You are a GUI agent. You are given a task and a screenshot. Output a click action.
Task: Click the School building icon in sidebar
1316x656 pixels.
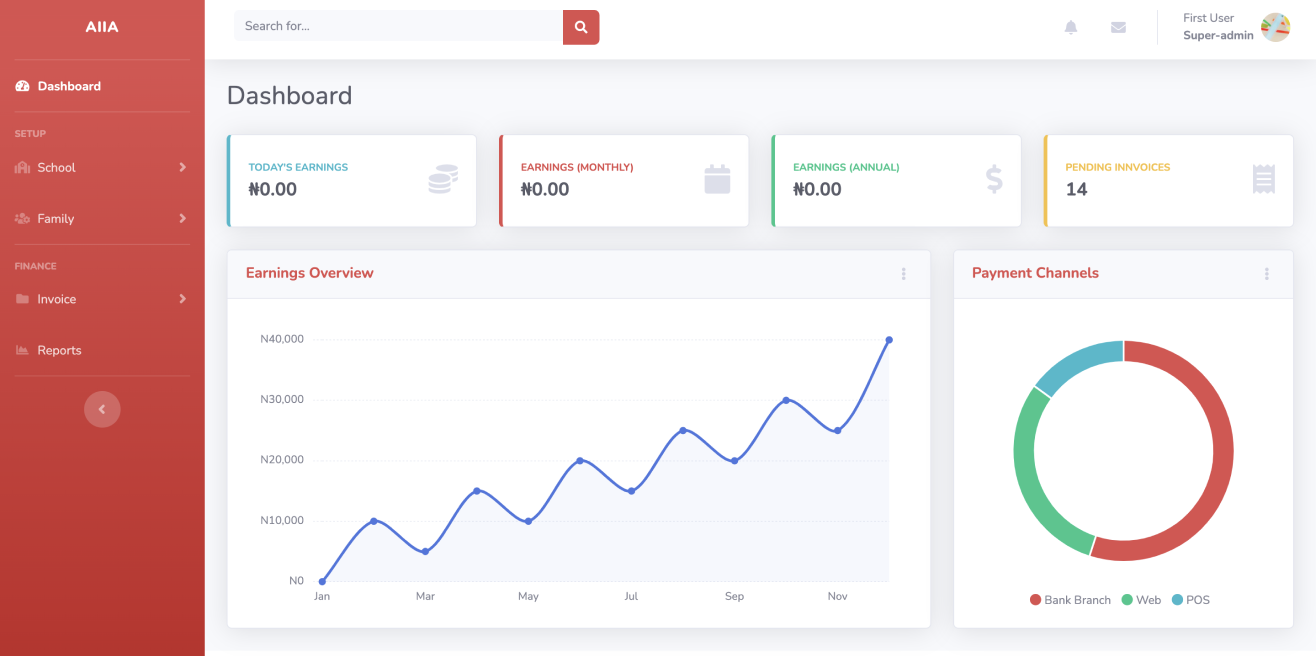pyautogui.click(x=22, y=167)
